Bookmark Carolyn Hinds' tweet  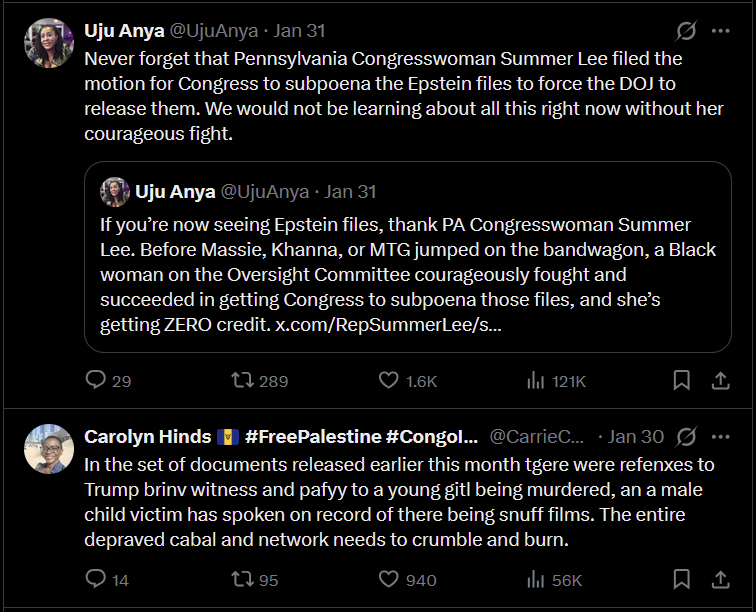point(681,578)
